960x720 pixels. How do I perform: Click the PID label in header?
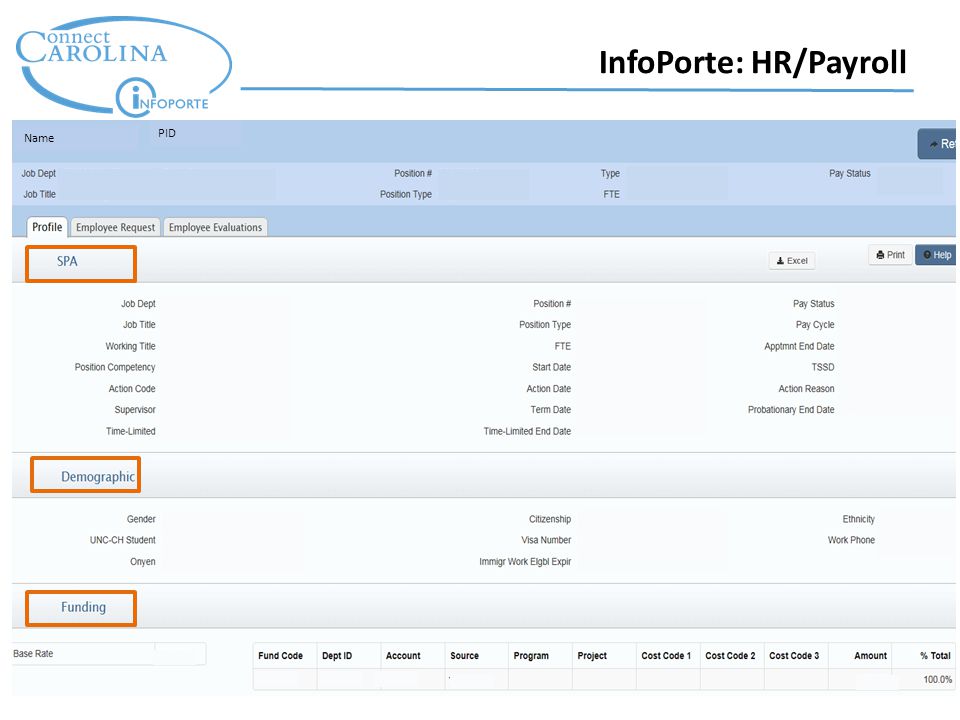[x=167, y=133]
